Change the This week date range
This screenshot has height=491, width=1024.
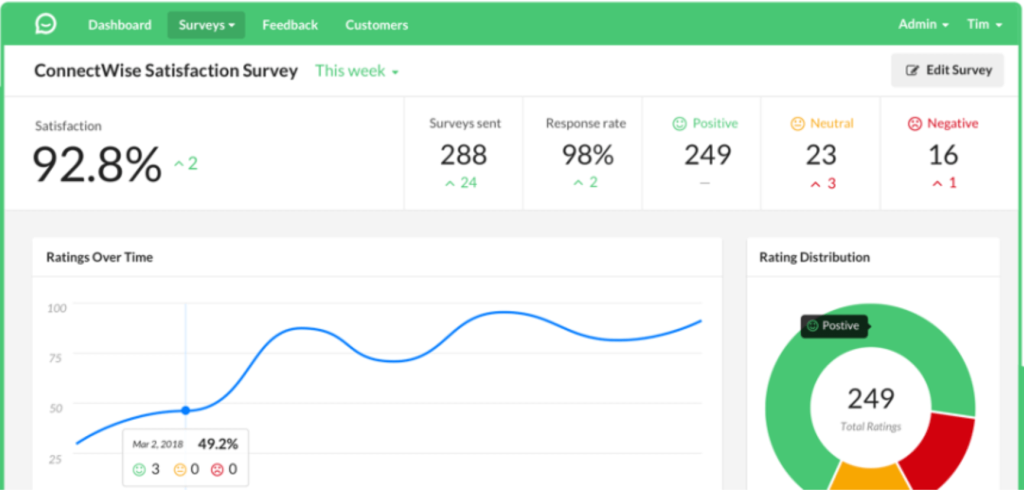pyautogui.click(x=357, y=71)
